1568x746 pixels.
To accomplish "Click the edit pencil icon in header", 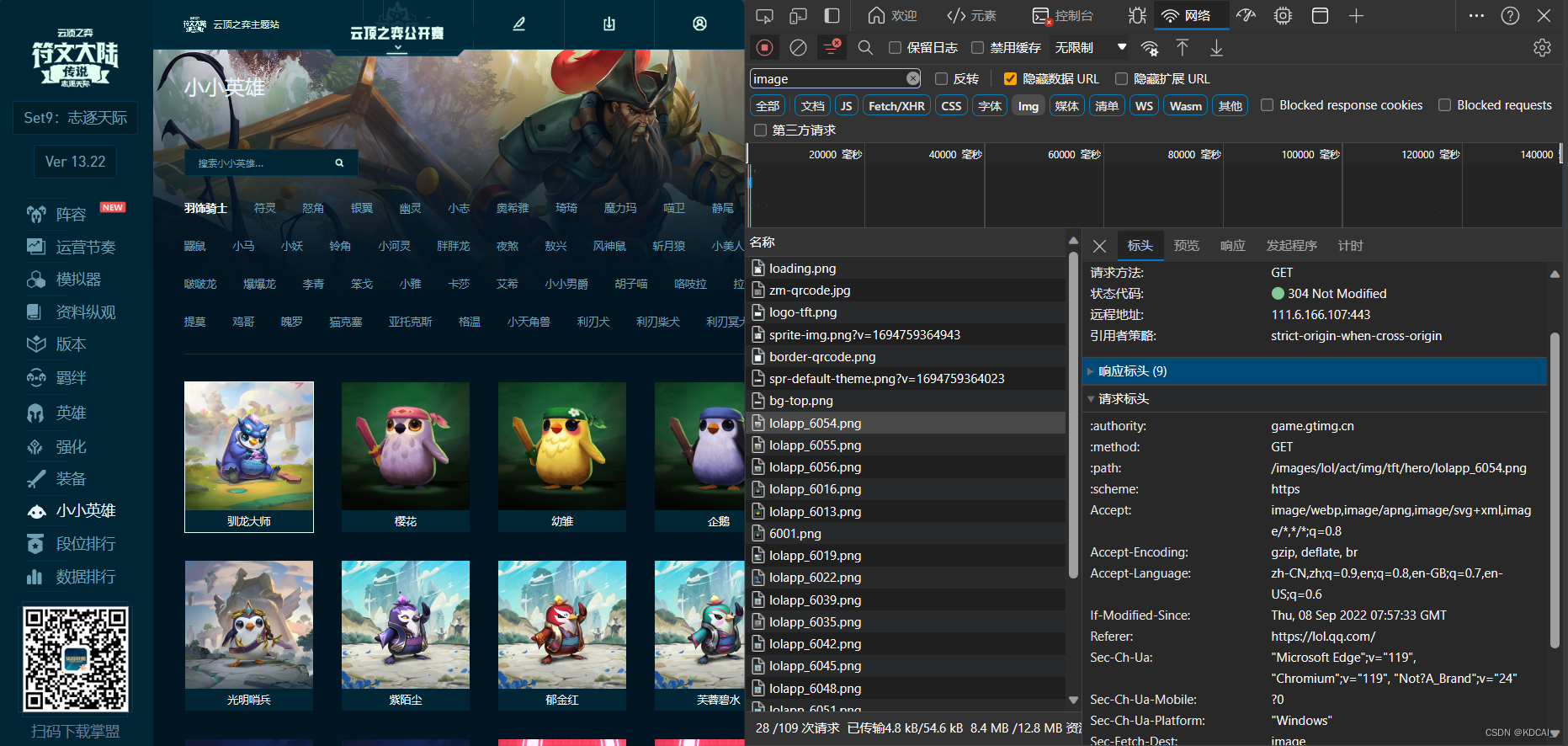I will point(519,24).
